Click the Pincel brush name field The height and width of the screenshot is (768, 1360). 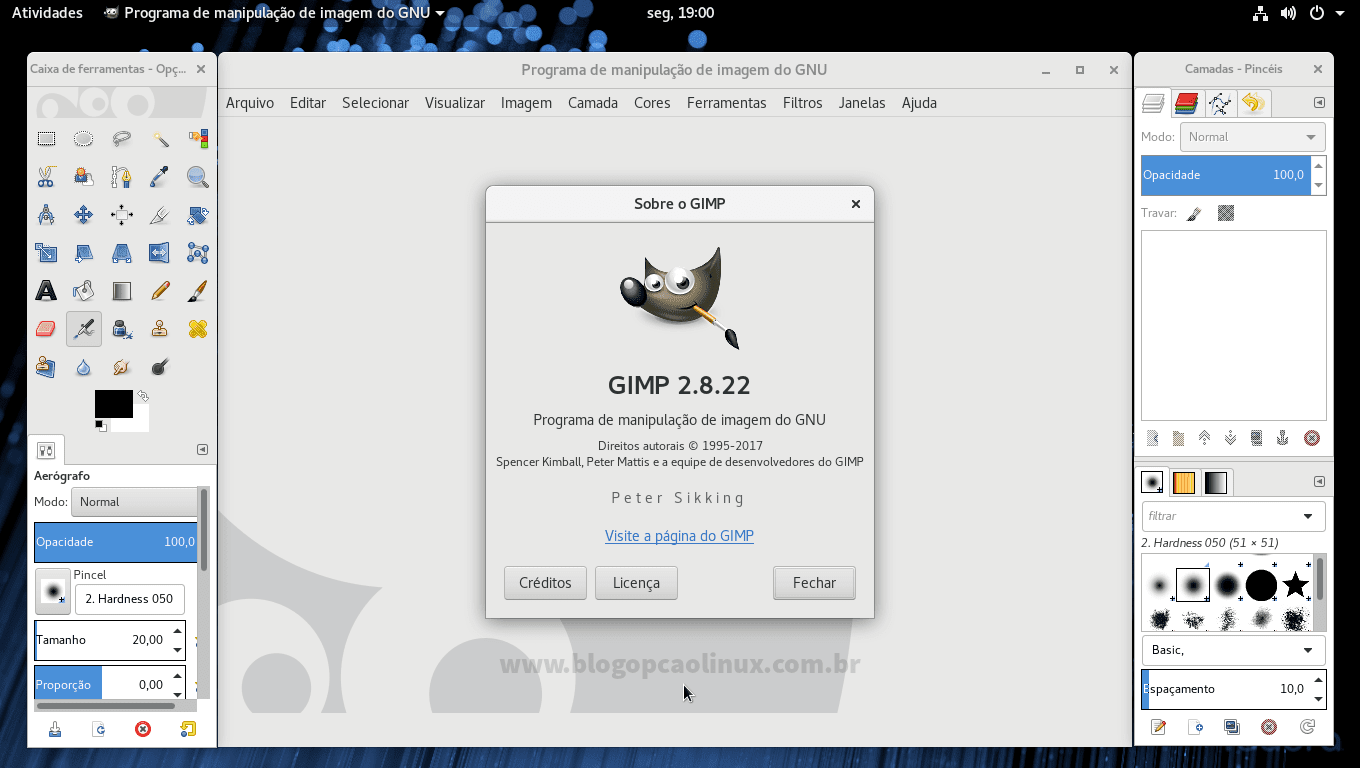pyautogui.click(x=130, y=599)
